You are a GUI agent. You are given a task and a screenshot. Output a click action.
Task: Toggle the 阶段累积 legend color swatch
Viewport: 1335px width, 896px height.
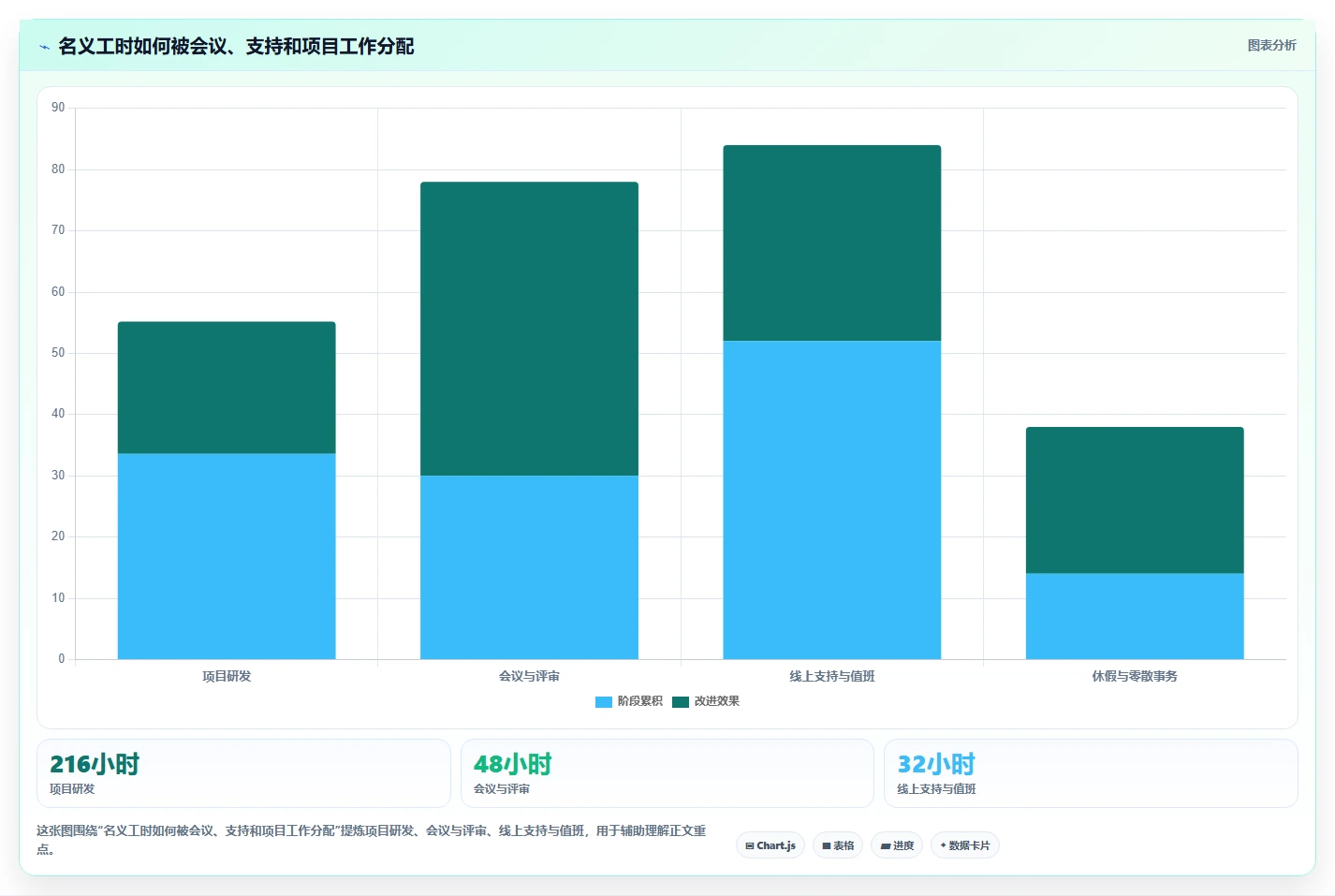pyautogui.click(x=604, y=701)
